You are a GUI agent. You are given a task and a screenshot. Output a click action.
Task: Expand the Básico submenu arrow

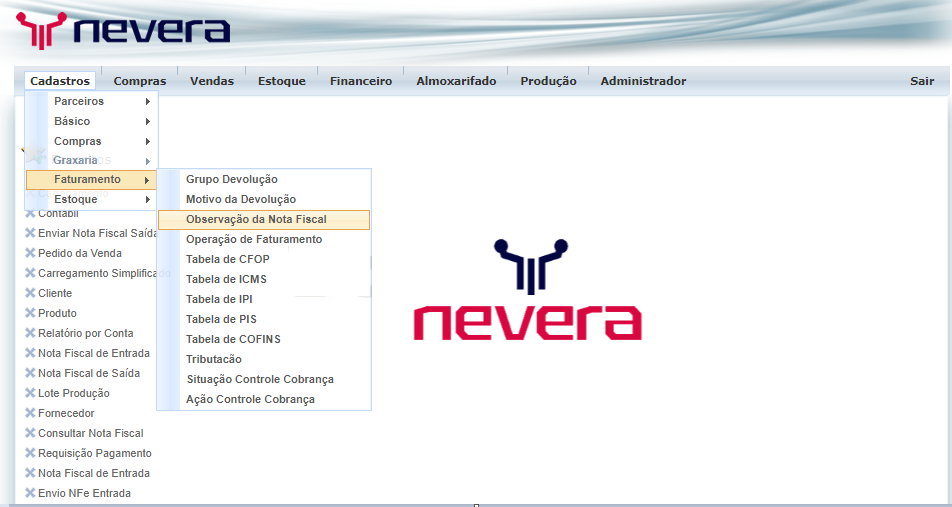148,121
